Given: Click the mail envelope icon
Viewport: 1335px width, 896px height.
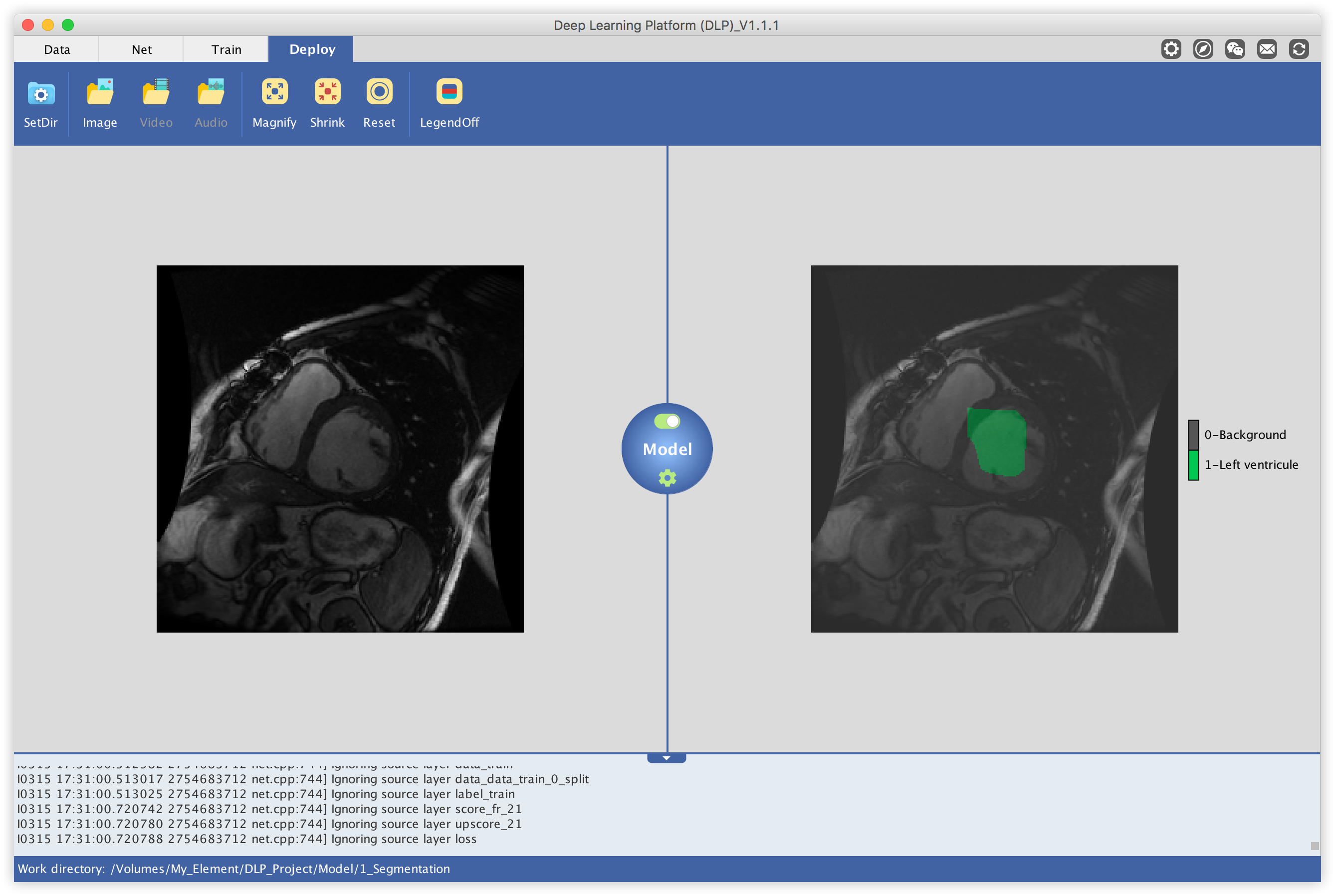Looking at the screenshot, I should click(x=1267, y=49).
